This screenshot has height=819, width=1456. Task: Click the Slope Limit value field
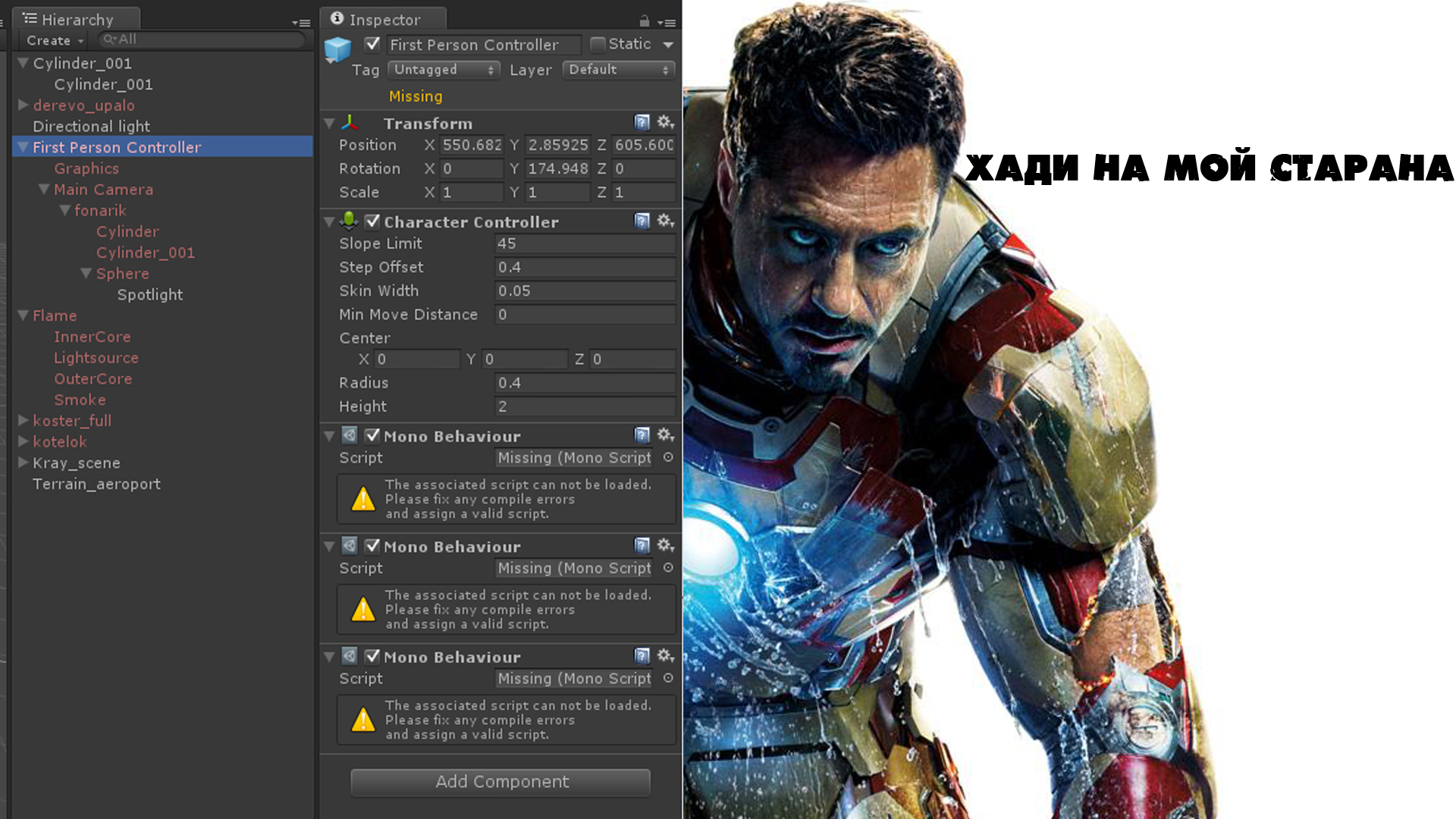(584, 243)
